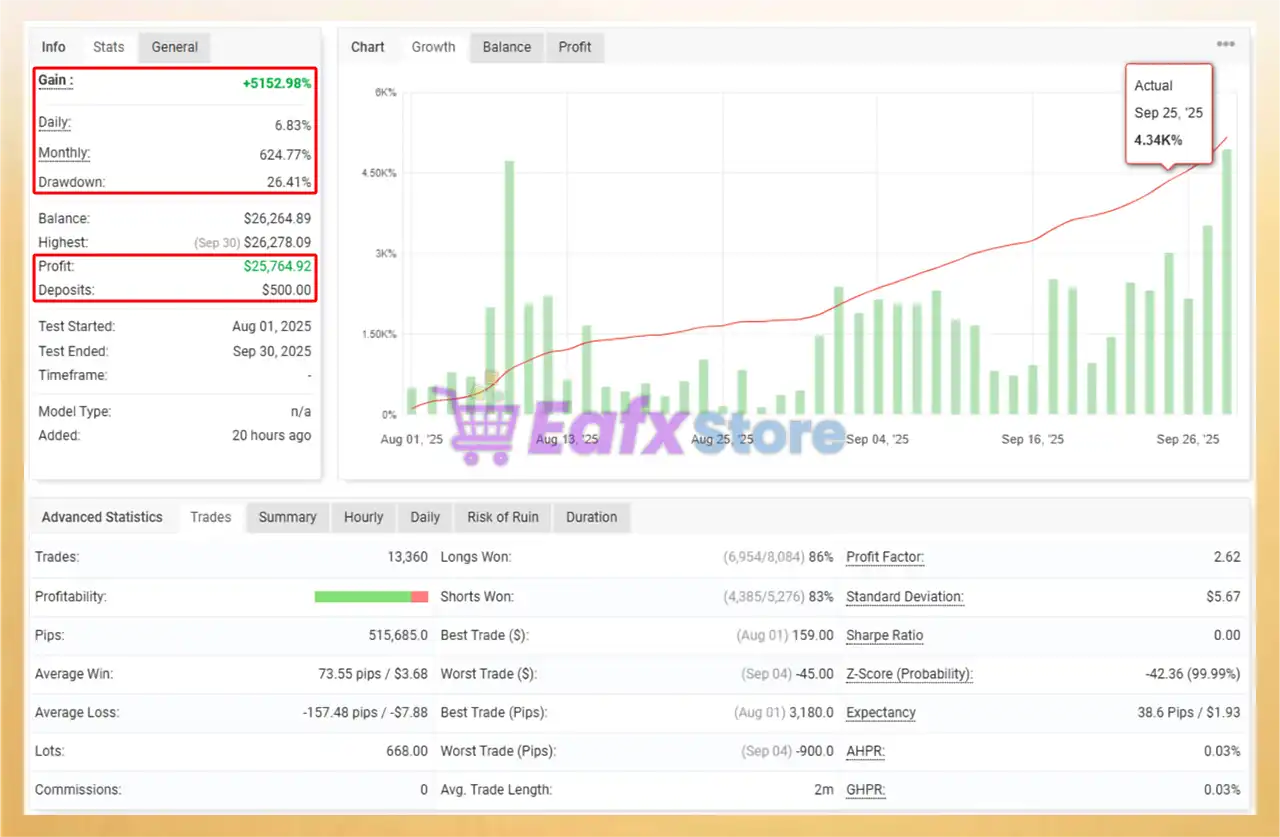
Task: Switch to the Info tab
Action: pos(53,46)
